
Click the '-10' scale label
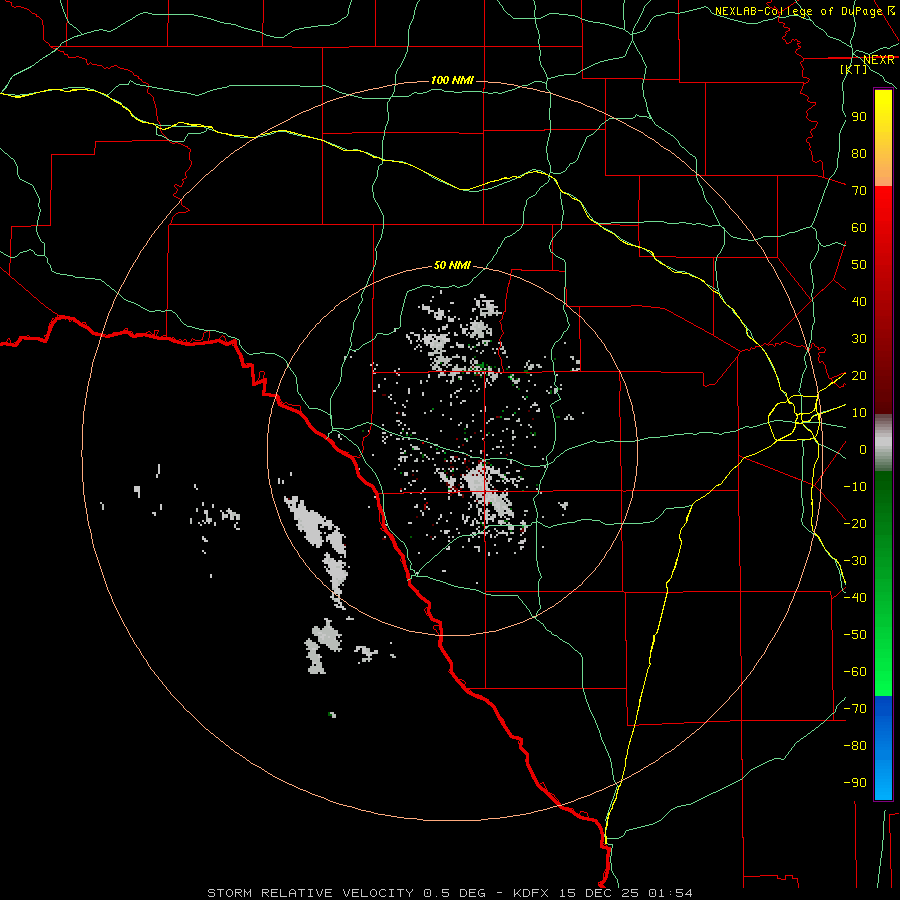pos(855,487)
